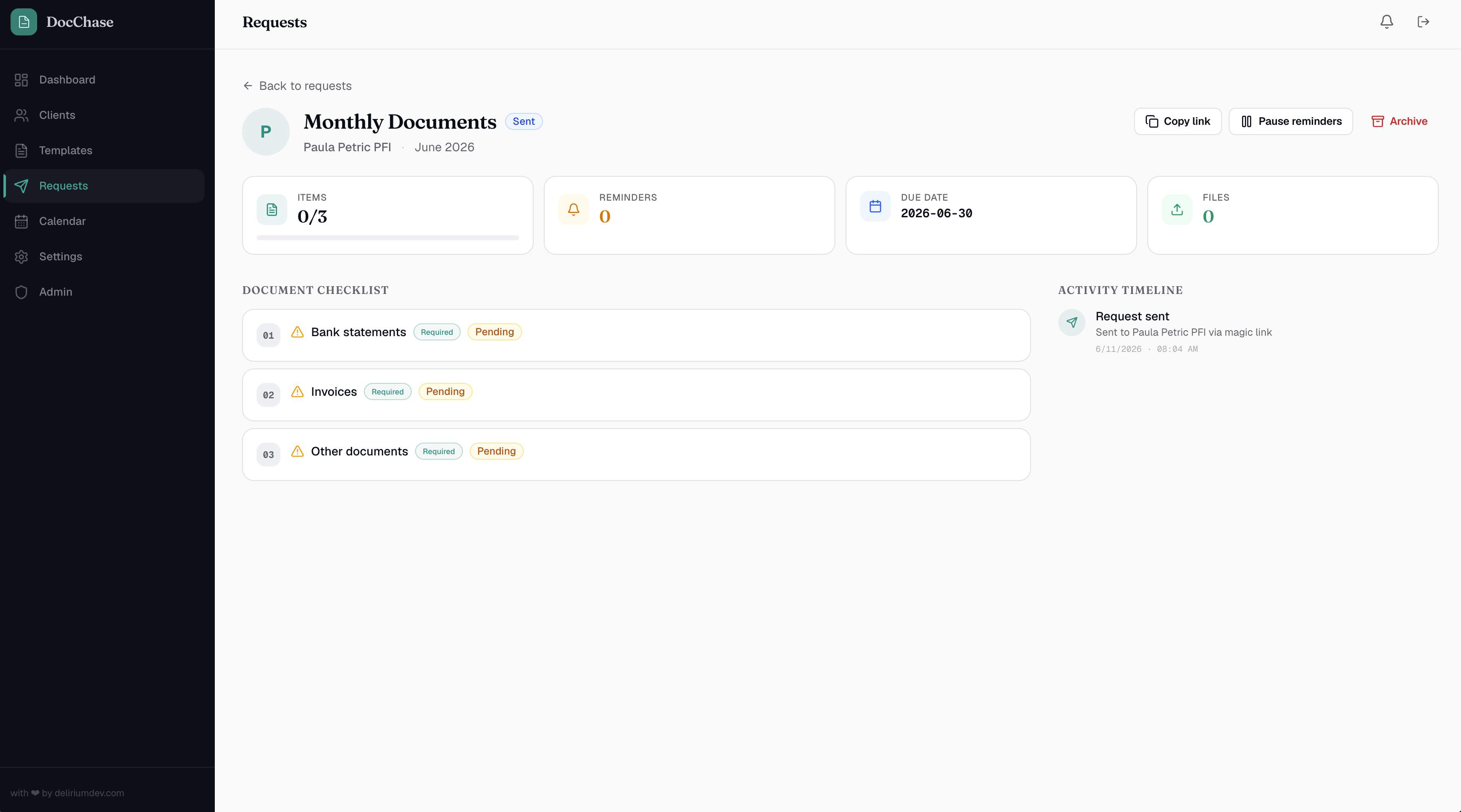Viewport: 1461px width, 812px height.
Task: Pause reminders for this request
Action: pos(1290,121)
